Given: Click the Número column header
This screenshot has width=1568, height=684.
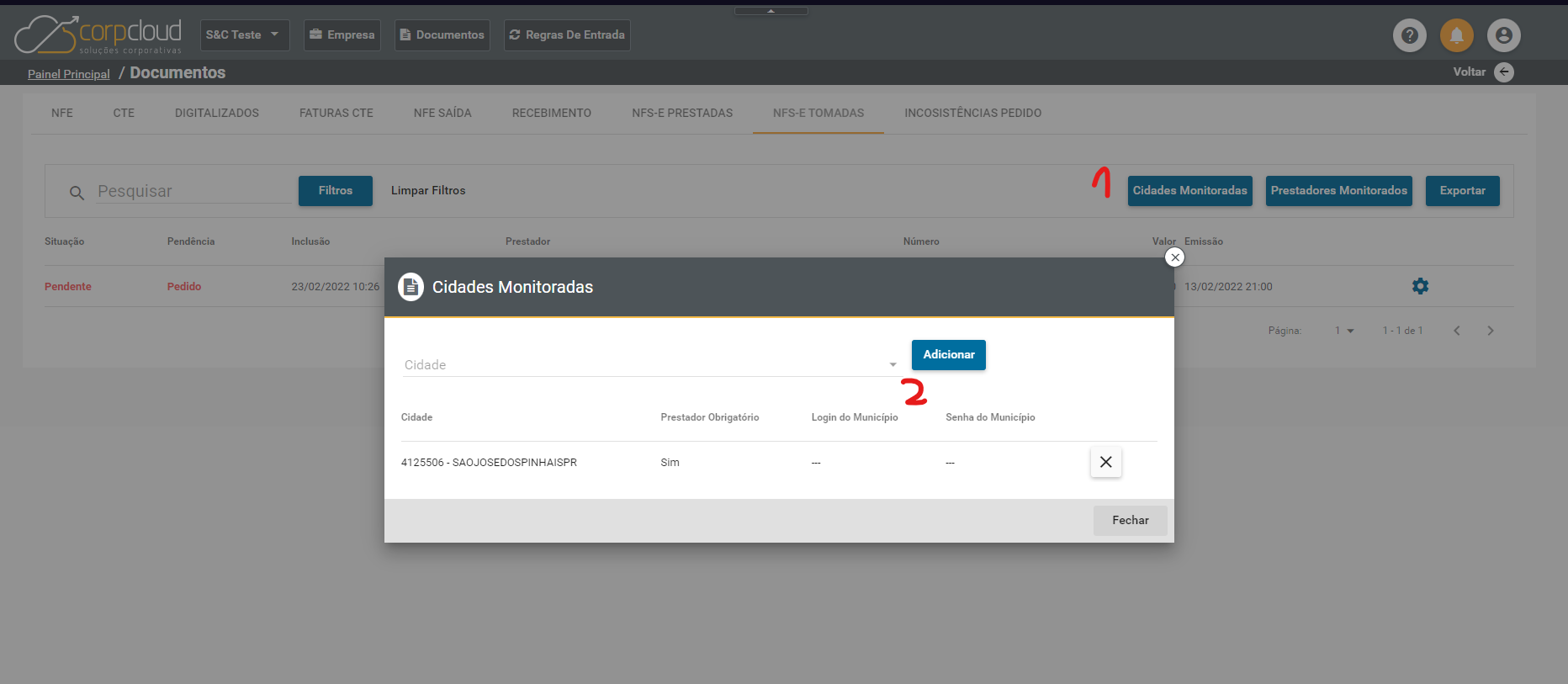Looking at the screenshot, I should click(921, 241).
